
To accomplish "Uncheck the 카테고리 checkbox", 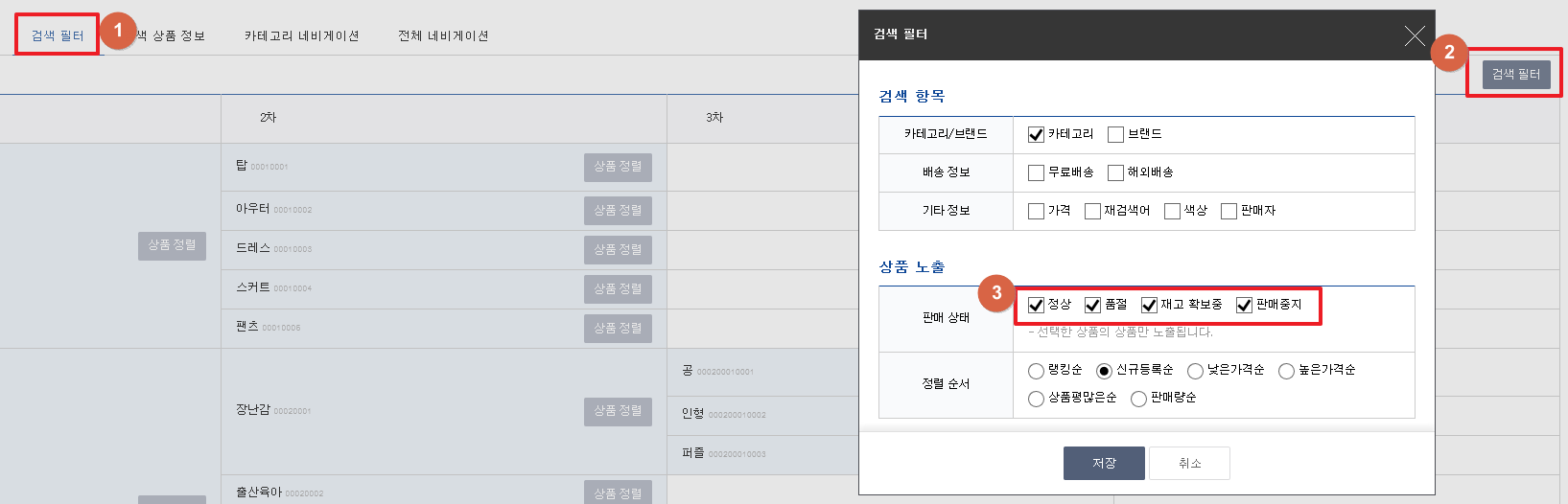I will point(1036,135).
